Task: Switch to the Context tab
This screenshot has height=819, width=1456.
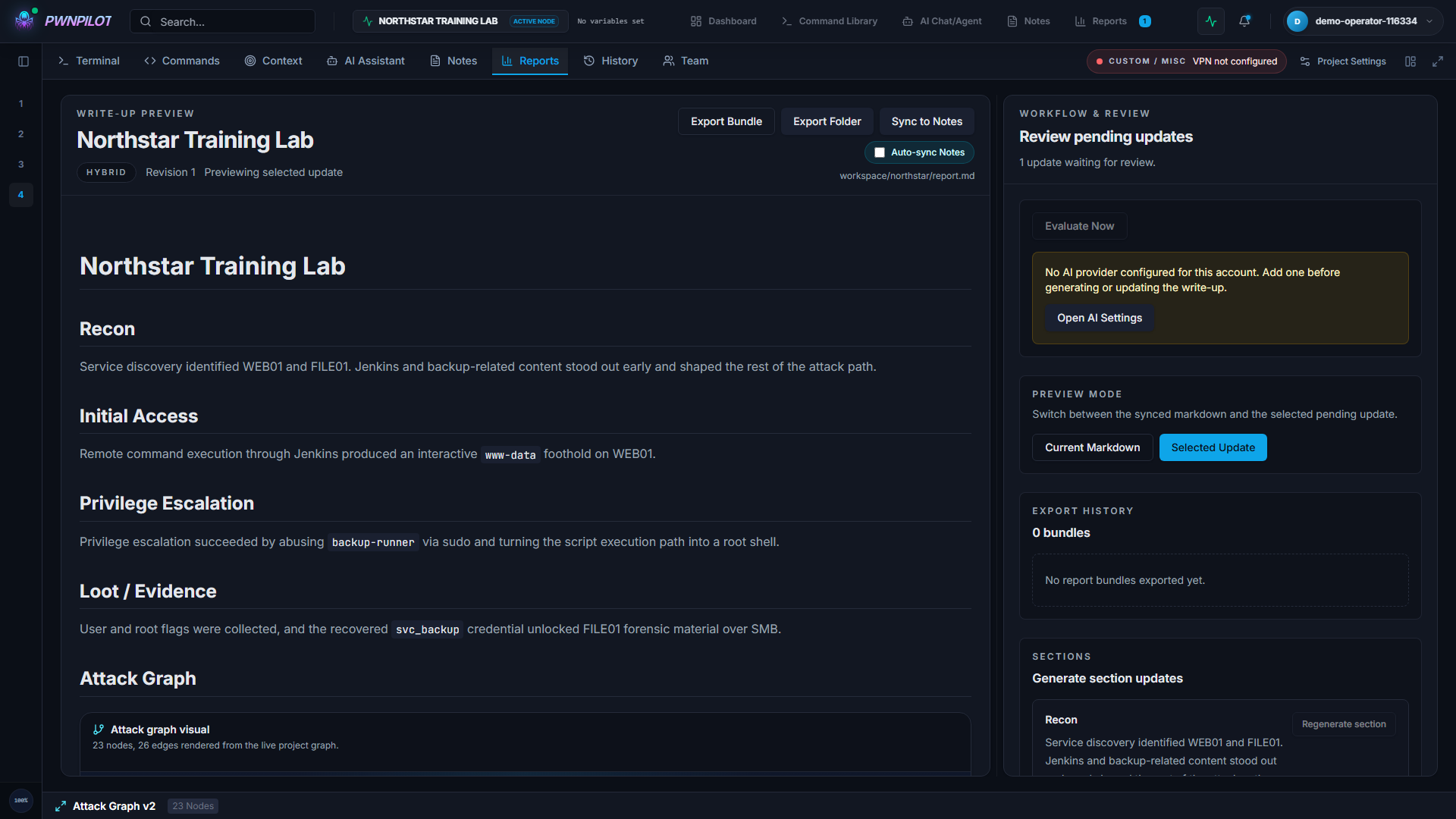Action: (273, 61)
